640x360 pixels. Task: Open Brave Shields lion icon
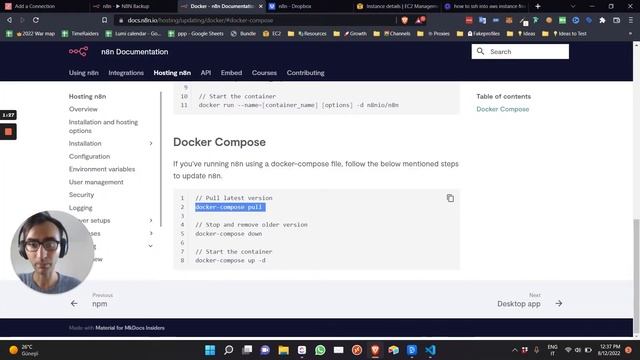click(405, 20)
